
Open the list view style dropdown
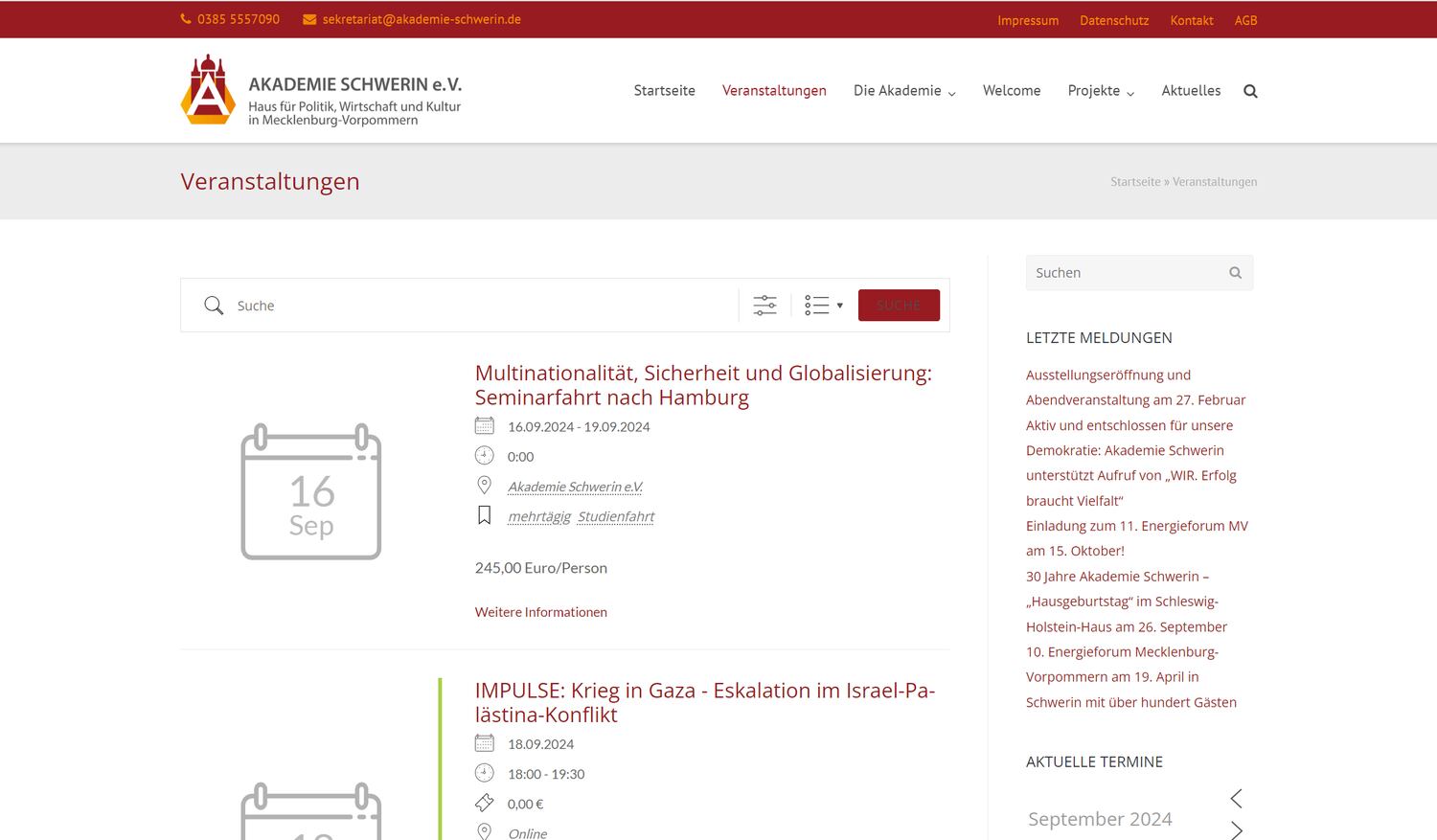(823, 306)
